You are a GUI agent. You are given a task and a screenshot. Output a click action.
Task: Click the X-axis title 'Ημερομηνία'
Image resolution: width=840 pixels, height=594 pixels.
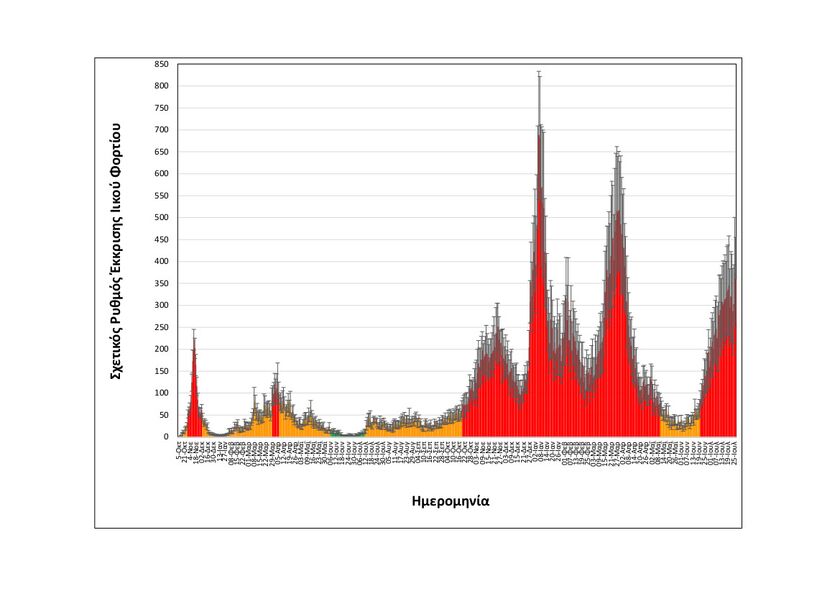(450, 500)
